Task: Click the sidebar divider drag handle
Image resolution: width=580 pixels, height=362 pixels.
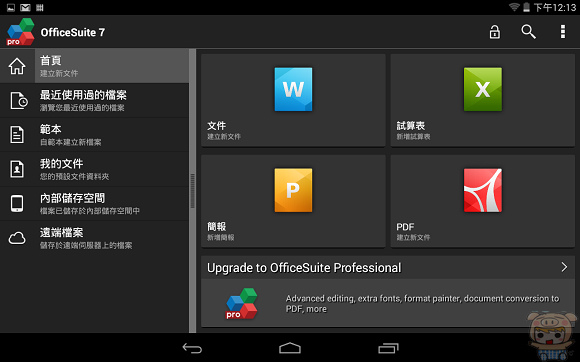Action: (192, 191)
